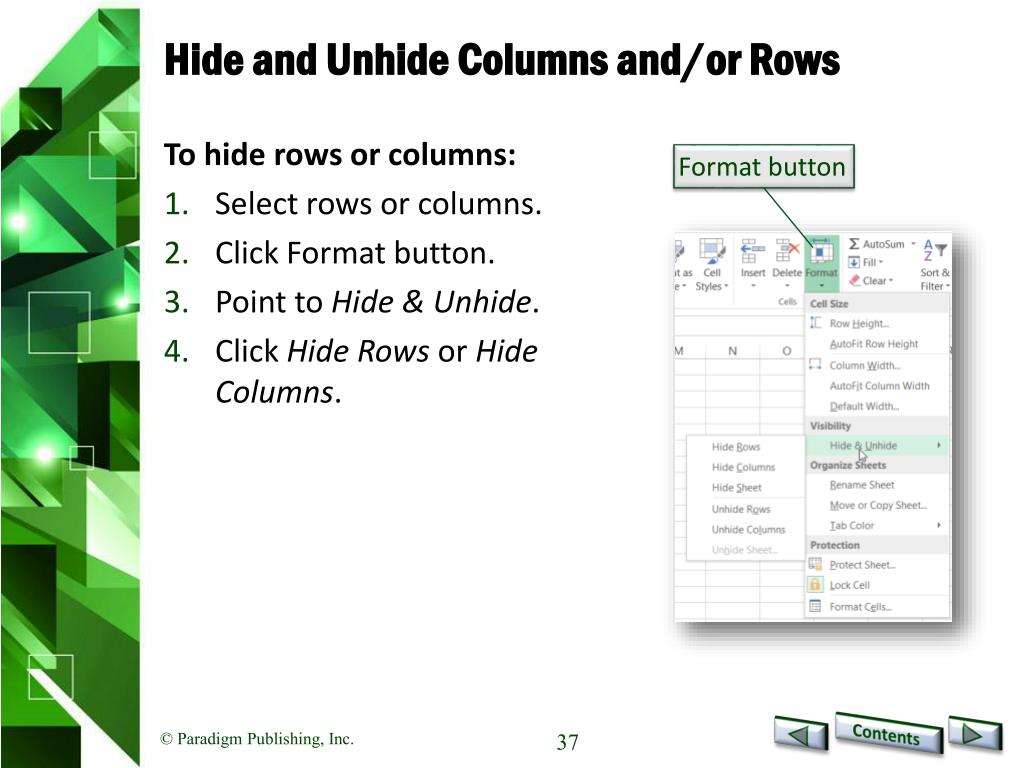Select column N header
This screenshot has height=768, width=1024.
click(x=733, y=351)
